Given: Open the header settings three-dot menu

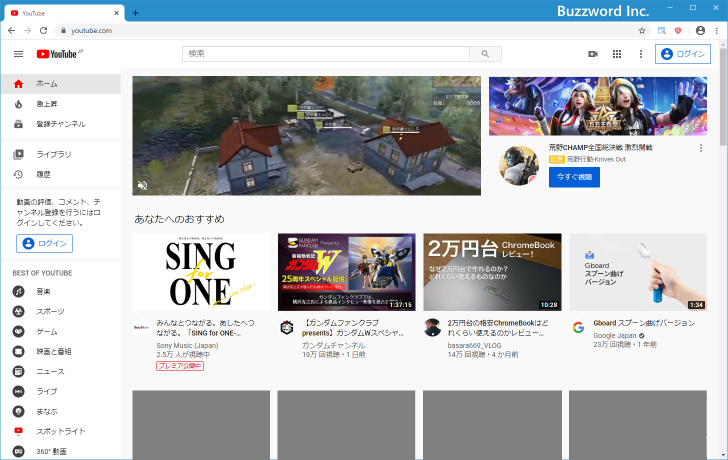Looking at the screenshot, I should pyautogui.click(x=641, y=54).
